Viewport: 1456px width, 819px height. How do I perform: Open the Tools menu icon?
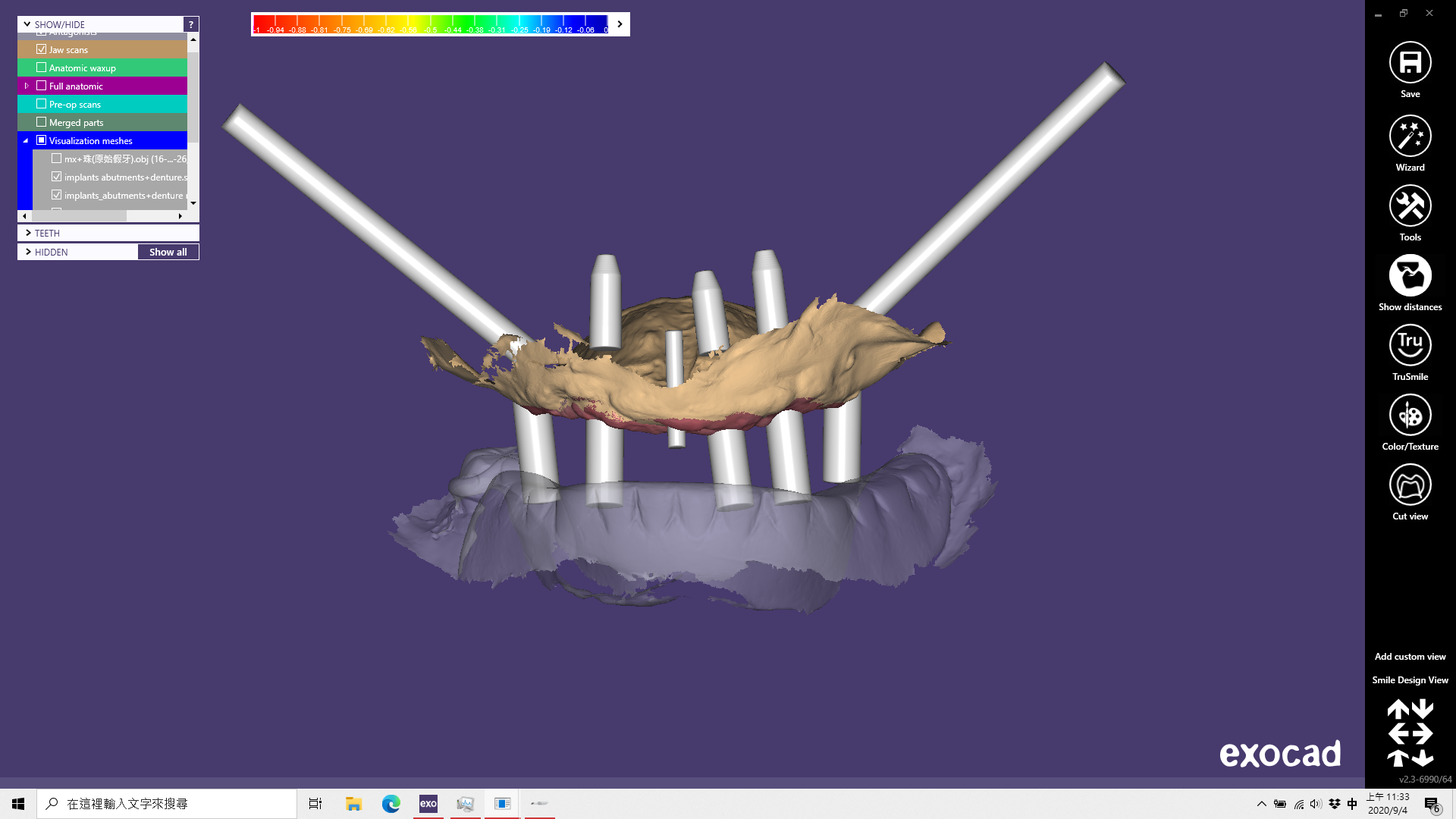pos(1410,206)
